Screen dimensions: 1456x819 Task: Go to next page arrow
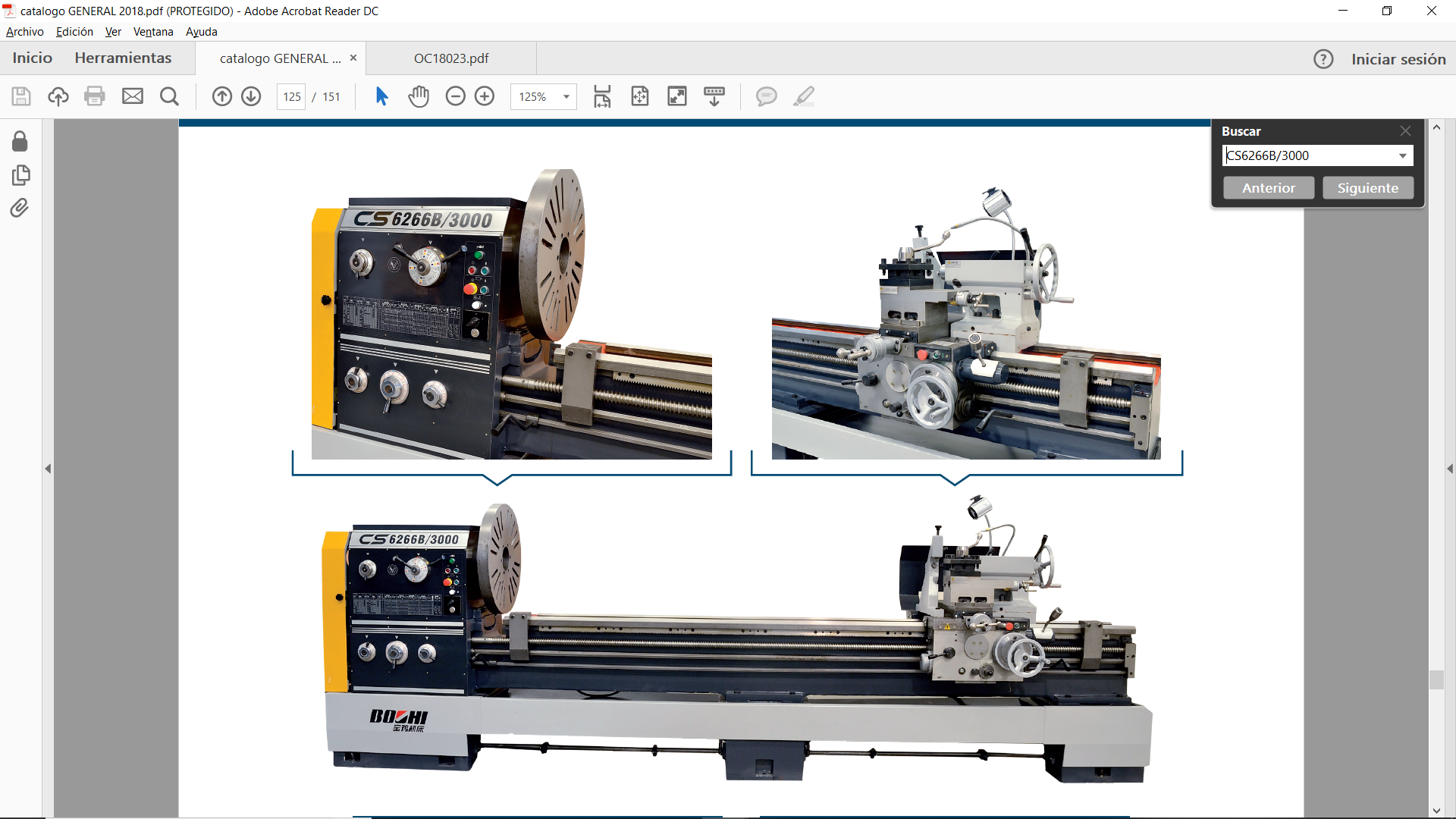251,96
